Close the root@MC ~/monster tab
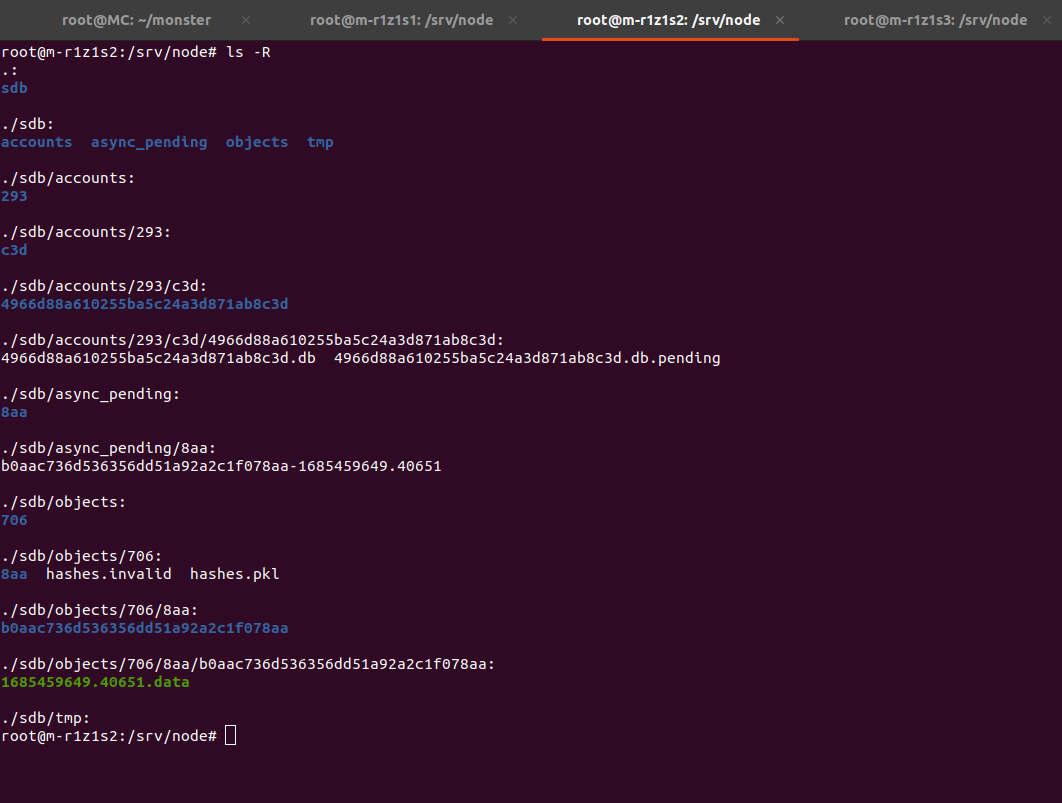Viewport: 1062px width, 803px height. [x=246, y=20]
